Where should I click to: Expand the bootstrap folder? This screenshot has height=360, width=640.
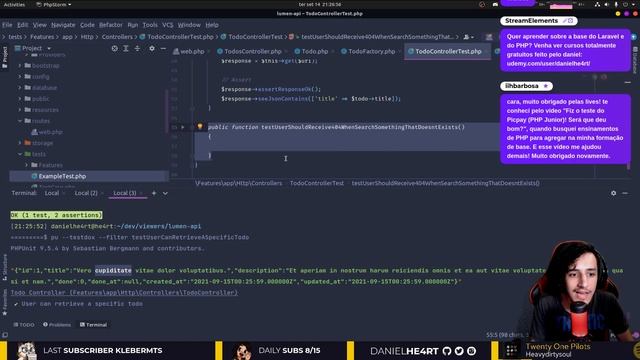click(x=20, y=65)
